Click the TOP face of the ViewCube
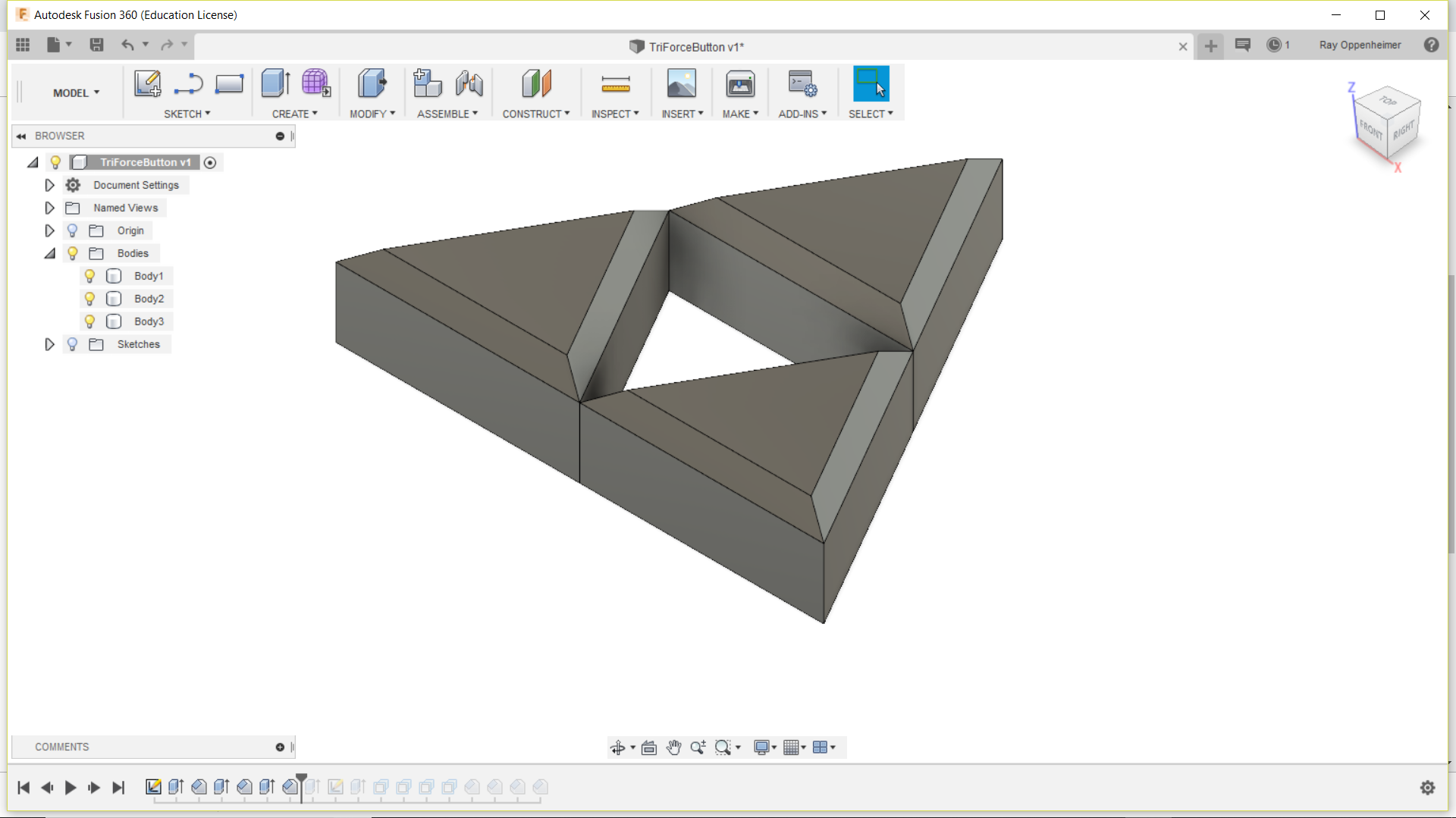The height and width of the screenshot is (818, 1456). coord(1388,102)
